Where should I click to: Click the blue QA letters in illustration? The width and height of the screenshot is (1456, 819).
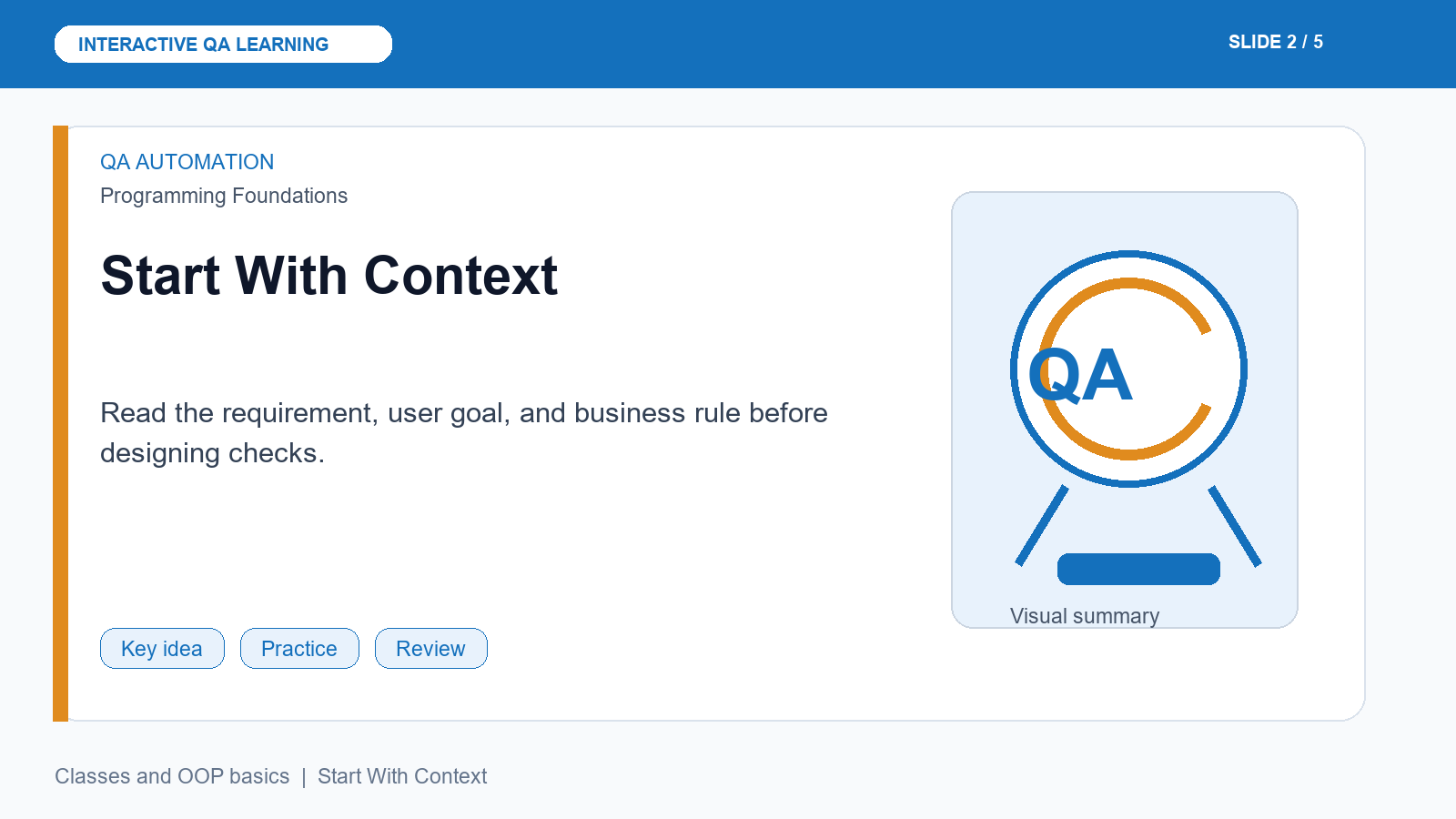(x=1080, y=375)
